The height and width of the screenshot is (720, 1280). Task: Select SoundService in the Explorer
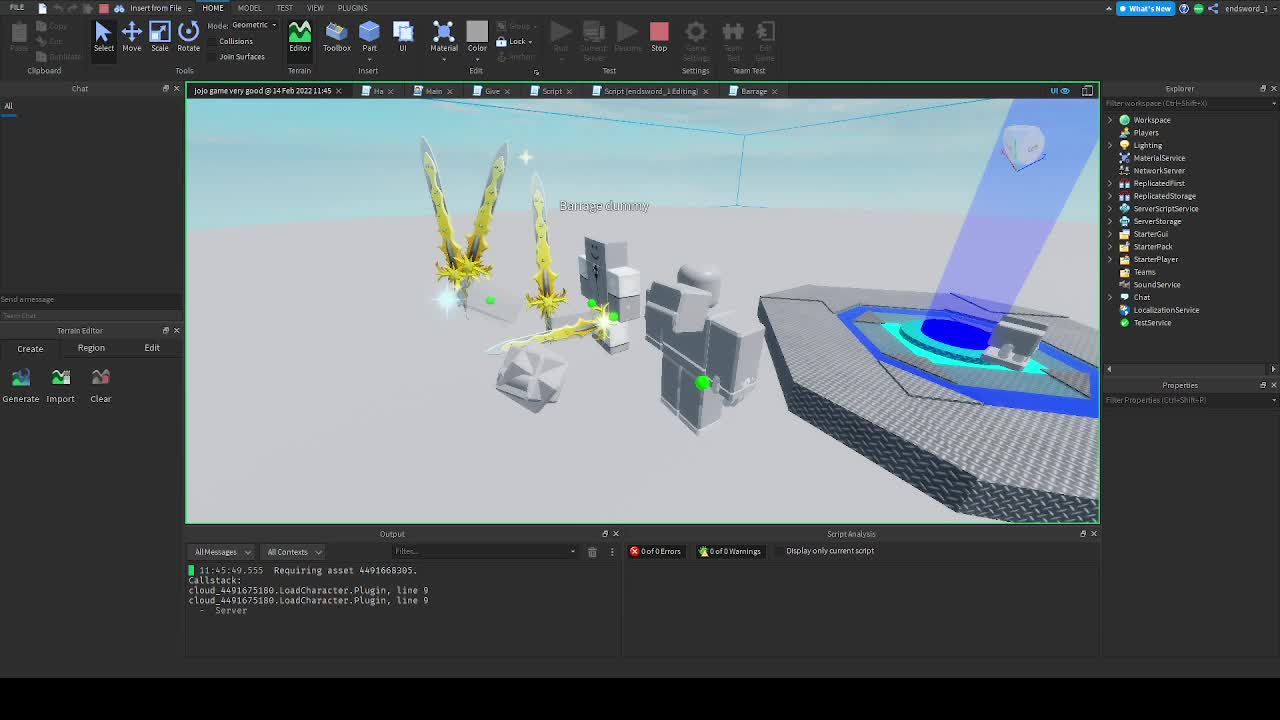tap(1156, 285)
